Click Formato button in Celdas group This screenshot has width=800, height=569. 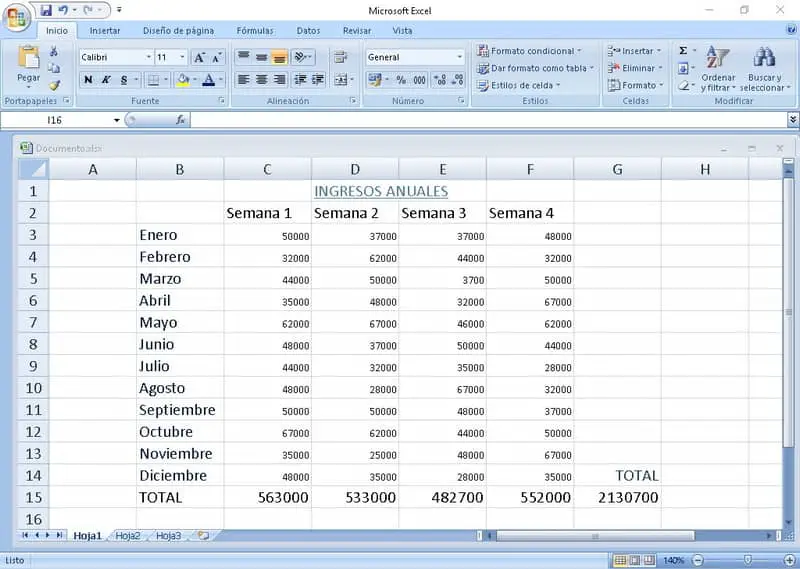(x=636, y=85)
